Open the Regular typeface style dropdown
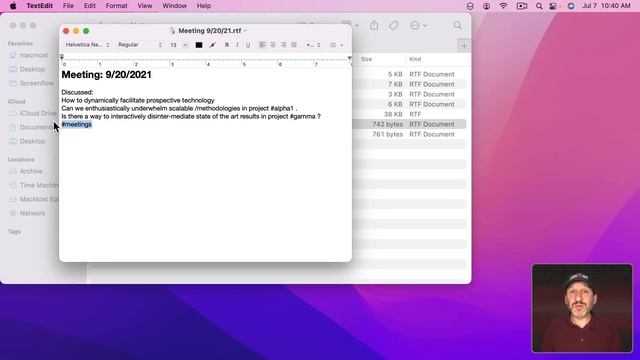The height and width of the screenshot is (360, 640). (x=140, y=45)
